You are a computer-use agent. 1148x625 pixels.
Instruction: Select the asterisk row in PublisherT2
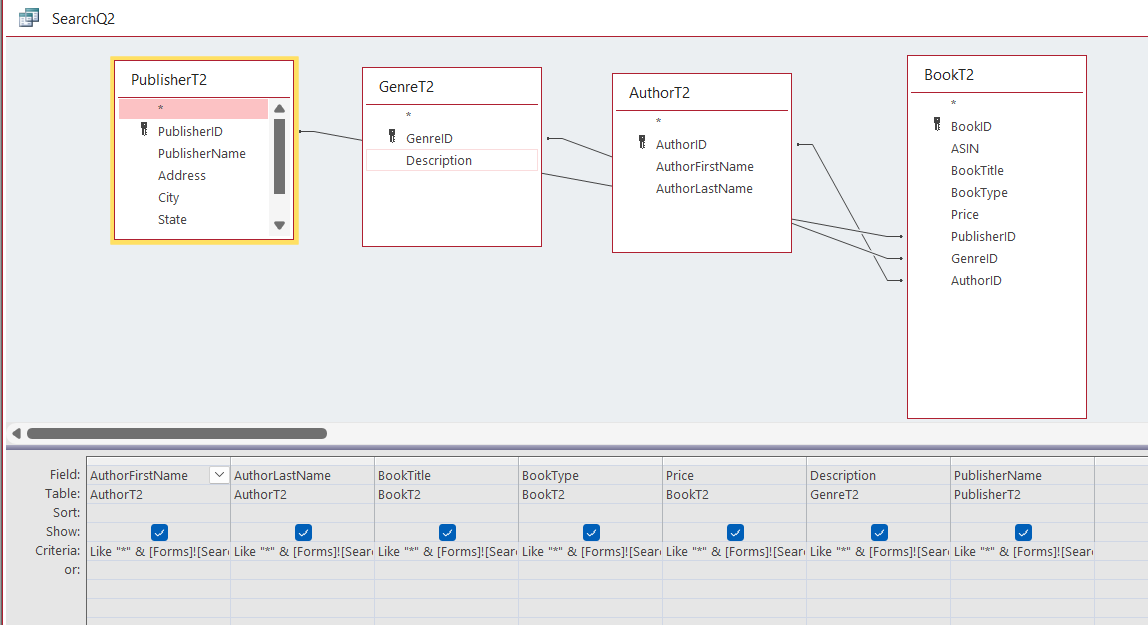click(193, 109)
